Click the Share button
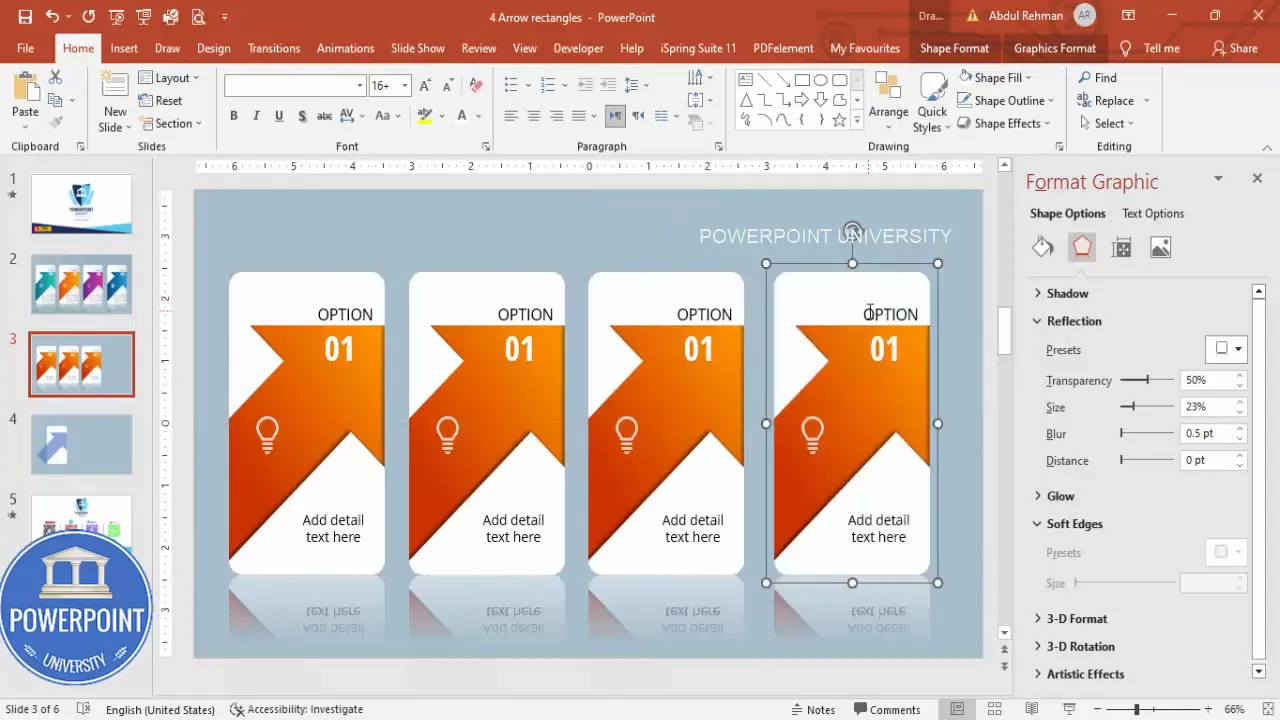The height and width of the screenshot is (720, 1280). 1234,48
